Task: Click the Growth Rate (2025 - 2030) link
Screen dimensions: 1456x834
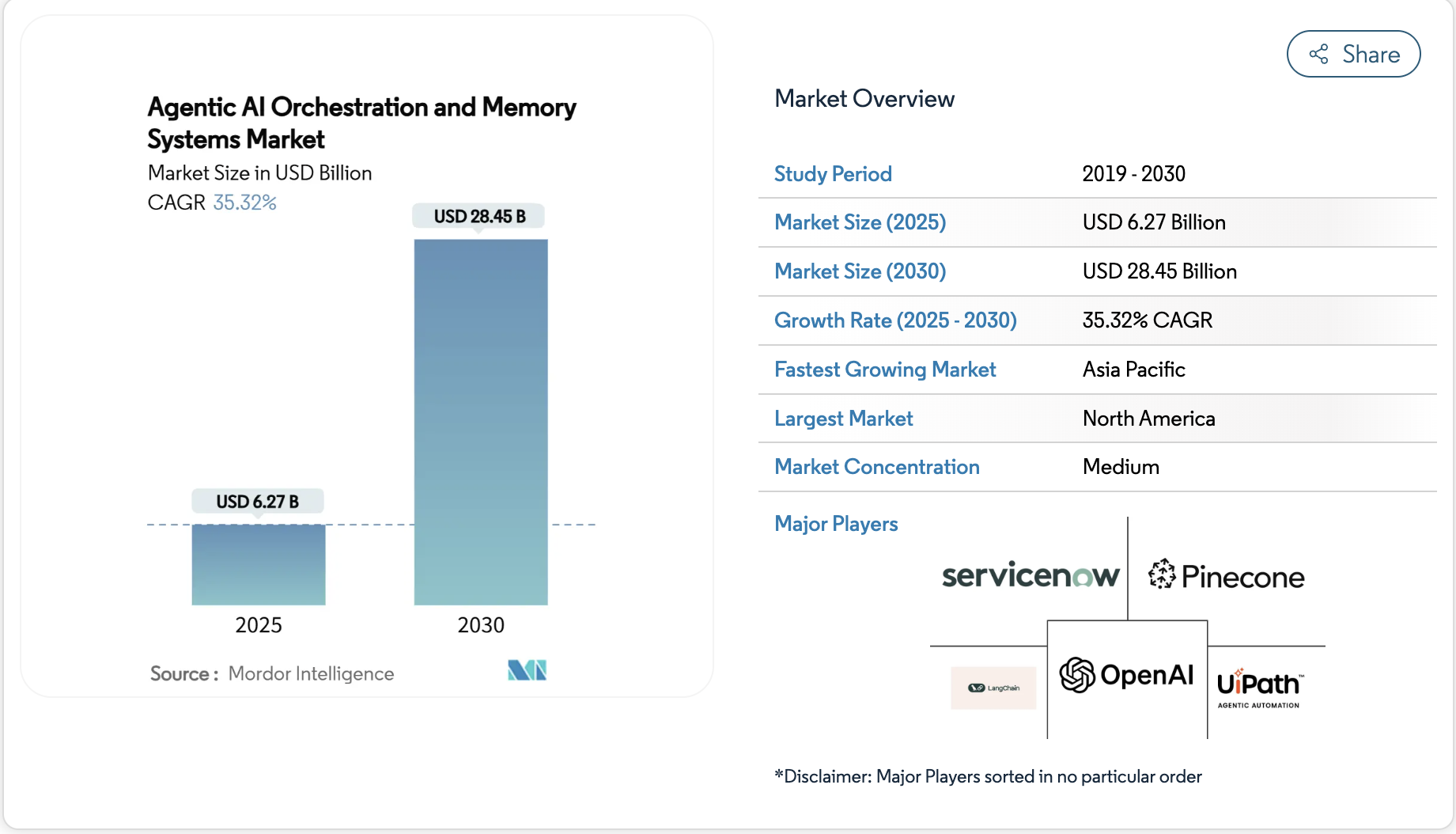Action: click(894, 320)
